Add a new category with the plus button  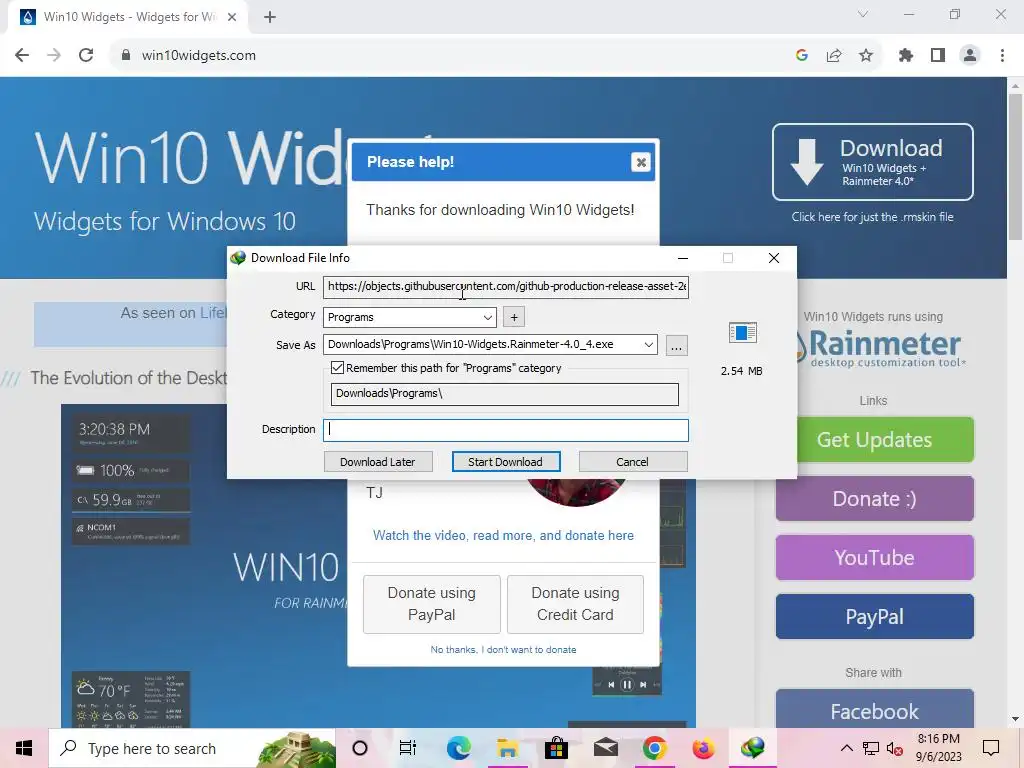pos(514,317)
